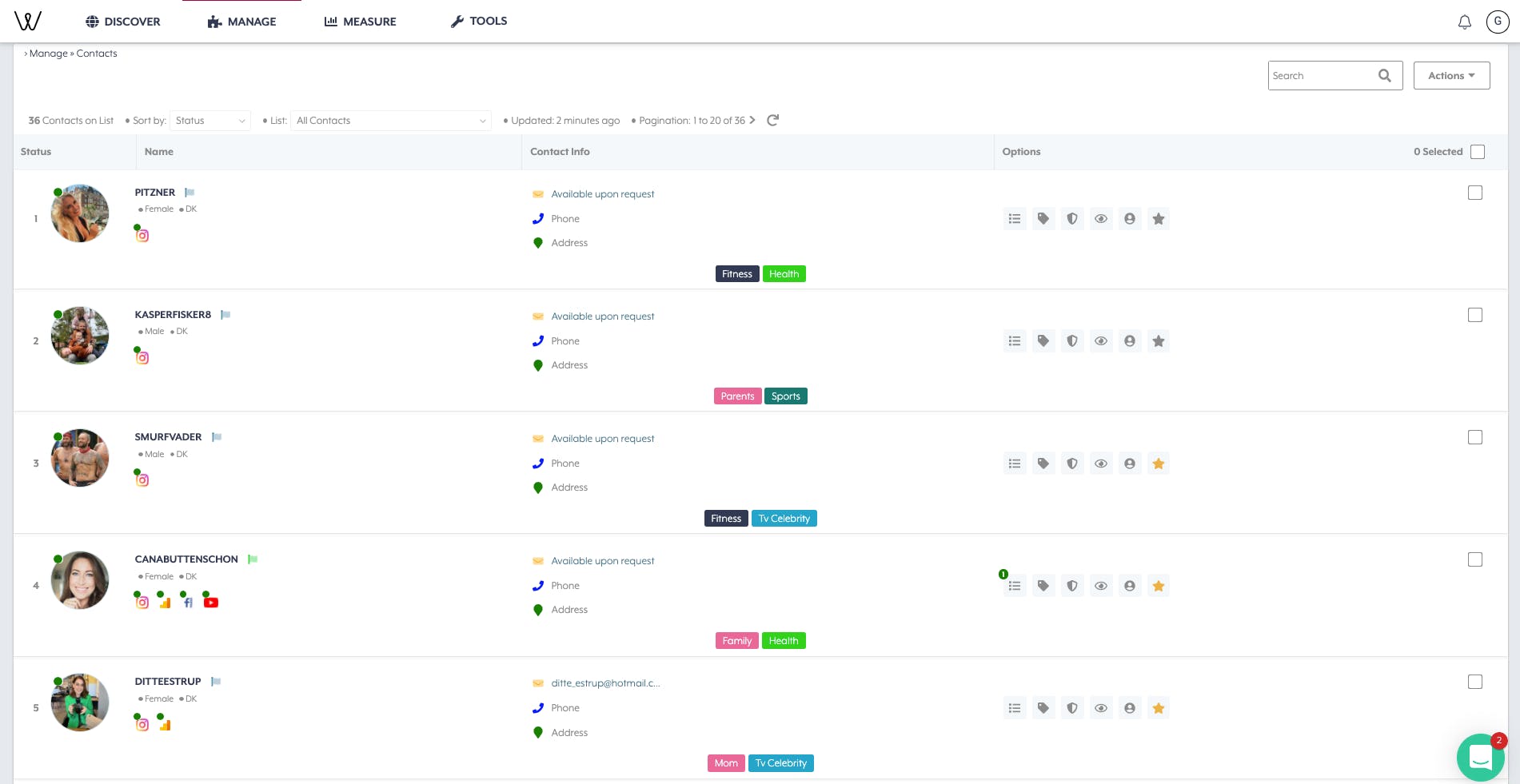Open the Sort by Status dropdown
Image resolution: width=1520 pixels, height=784 pixels.
[x=210, y=121]
